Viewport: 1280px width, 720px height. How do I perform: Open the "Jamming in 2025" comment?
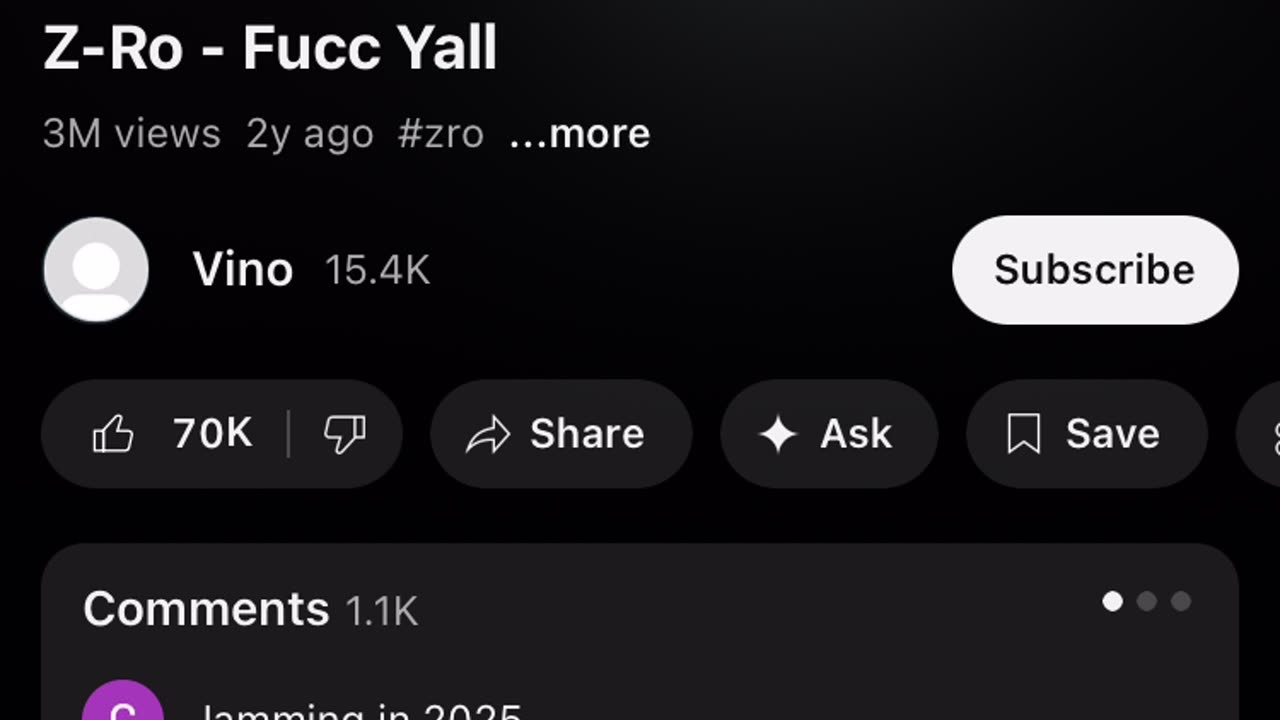click(360, 710)
